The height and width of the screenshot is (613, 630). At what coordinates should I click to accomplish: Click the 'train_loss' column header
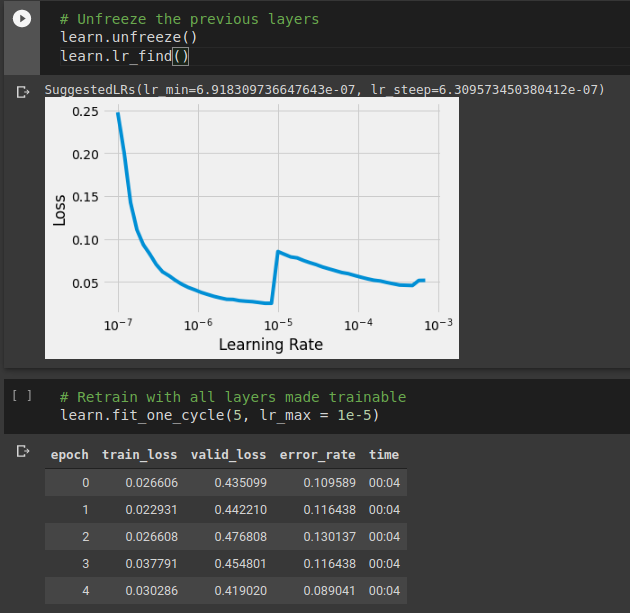click(x=139, y=454)
